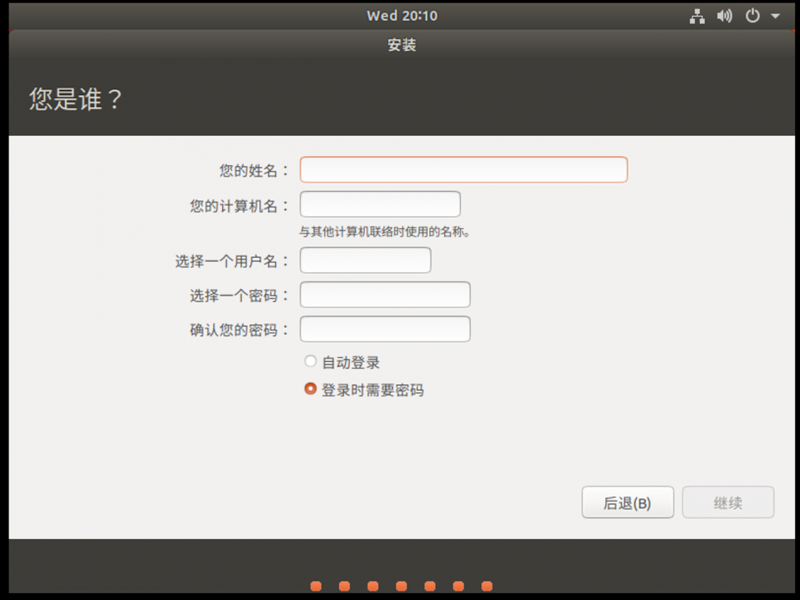800x600 pixels.
Task: Click the 选择一个用户名 input box
Action: coord(365,260)
